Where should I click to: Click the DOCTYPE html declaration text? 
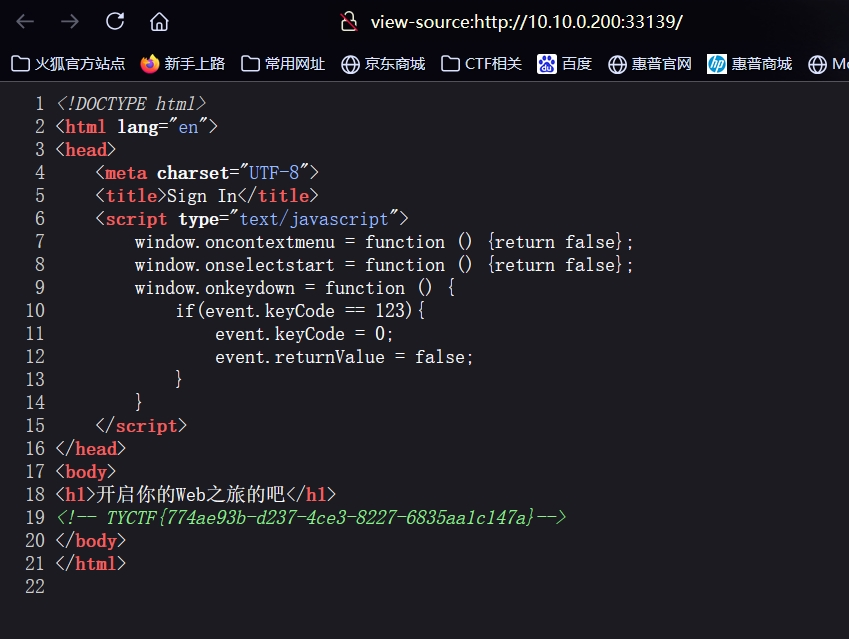pos(131,103)
